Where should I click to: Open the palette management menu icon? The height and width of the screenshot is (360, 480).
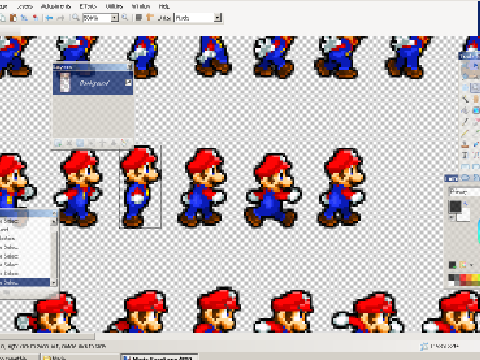[x=463, y=265]
